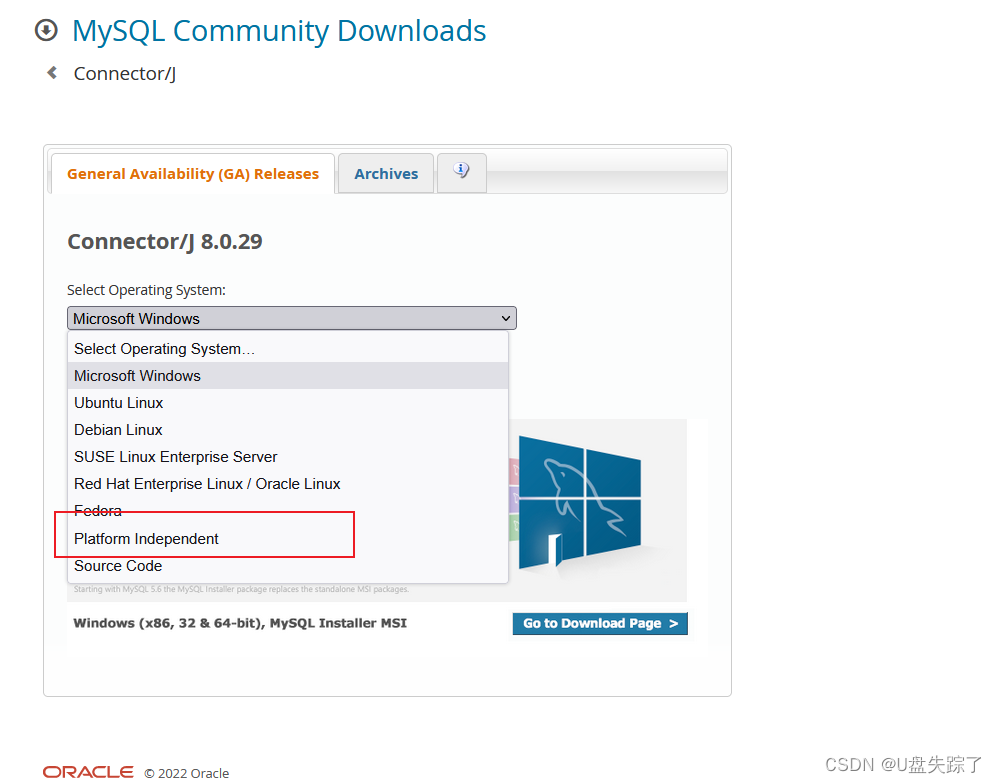Click the Connector/J breadcrumb text
The width and height of the screenshot is (997, 783).
(125, 74)
